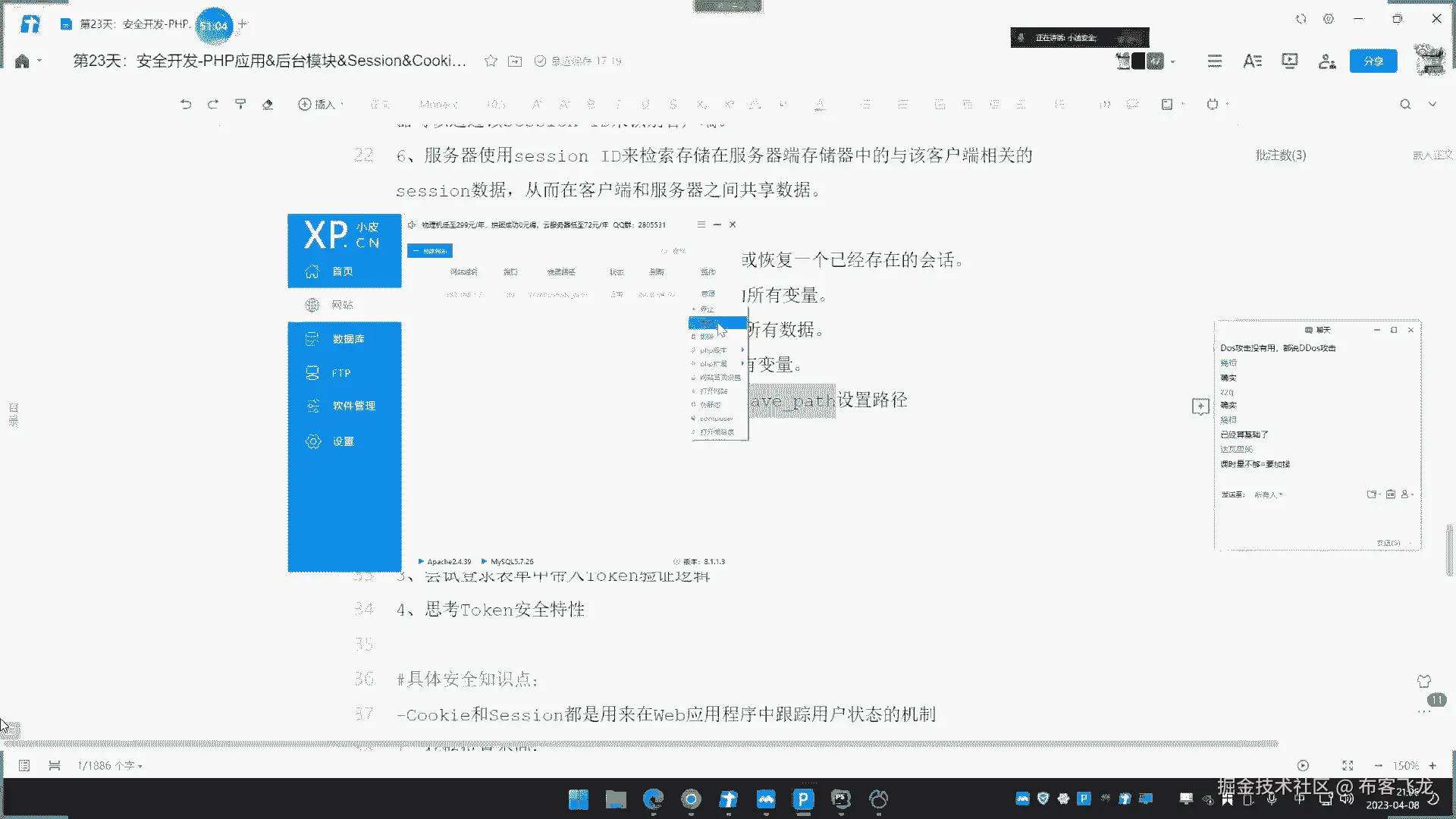Open the presentation mode icon
Viewport: 1456px width, 819px height.
coord(1289,61)
